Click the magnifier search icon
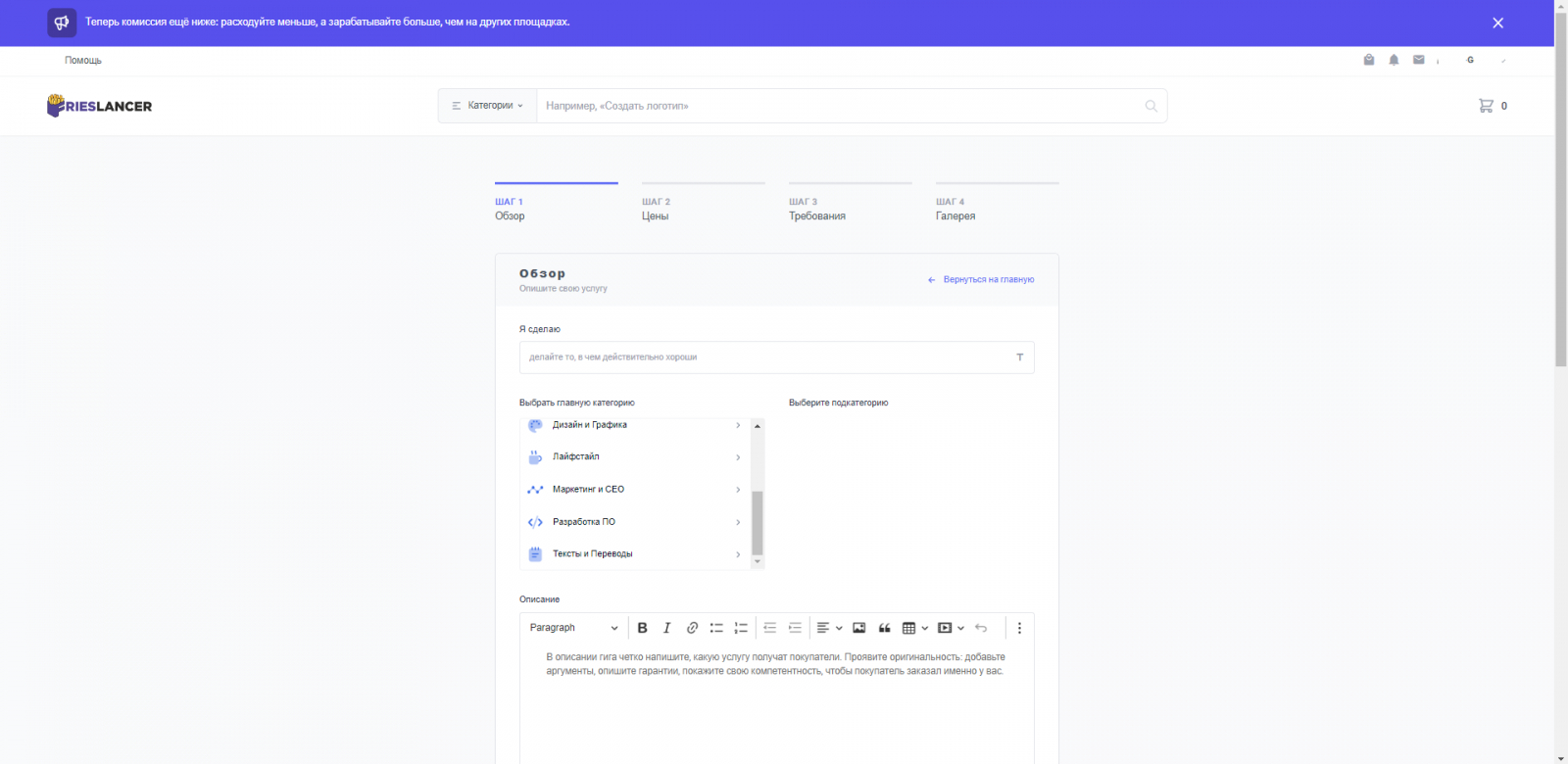This screenshot has height=764, width=1568. 1151,106
